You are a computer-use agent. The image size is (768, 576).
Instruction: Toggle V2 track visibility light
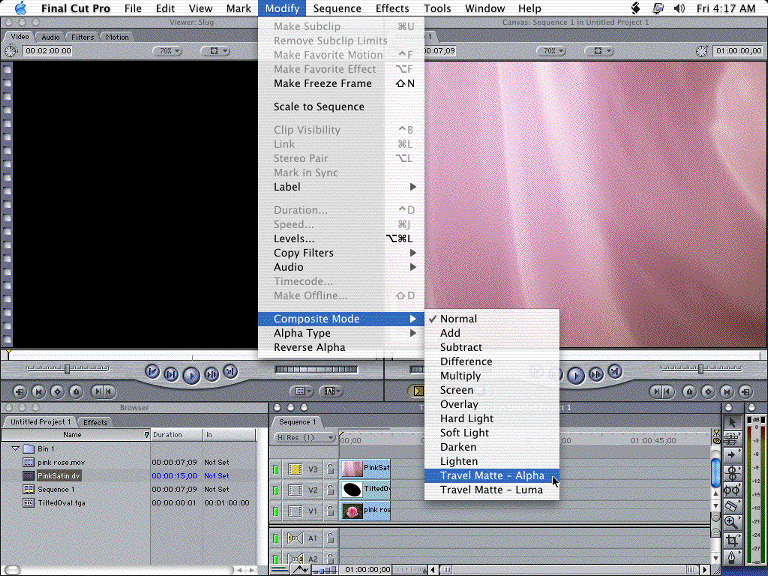[x=276, y=490]
